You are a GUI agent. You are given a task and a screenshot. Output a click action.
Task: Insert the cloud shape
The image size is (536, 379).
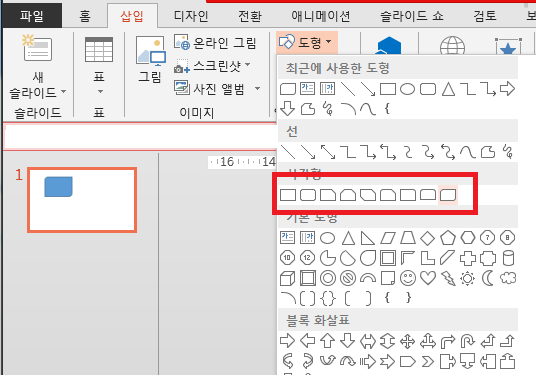(x=508, y=278)
